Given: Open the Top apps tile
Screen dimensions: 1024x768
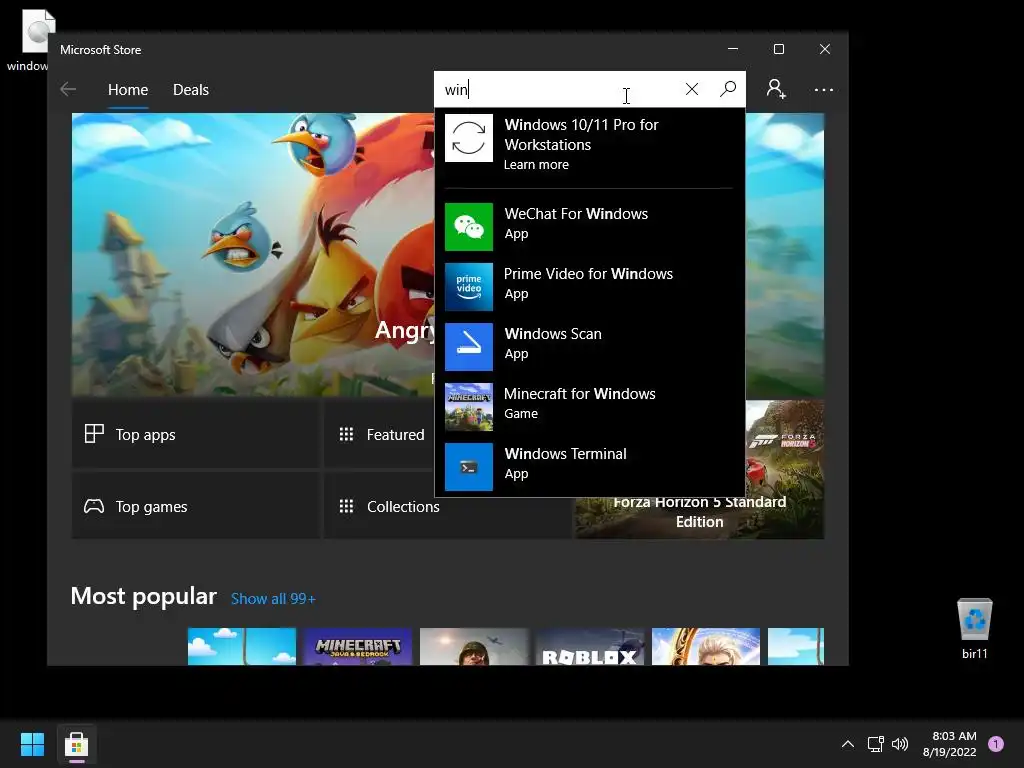Looking at the screenshot, I should pyautogui.click(x=196, y=434).
